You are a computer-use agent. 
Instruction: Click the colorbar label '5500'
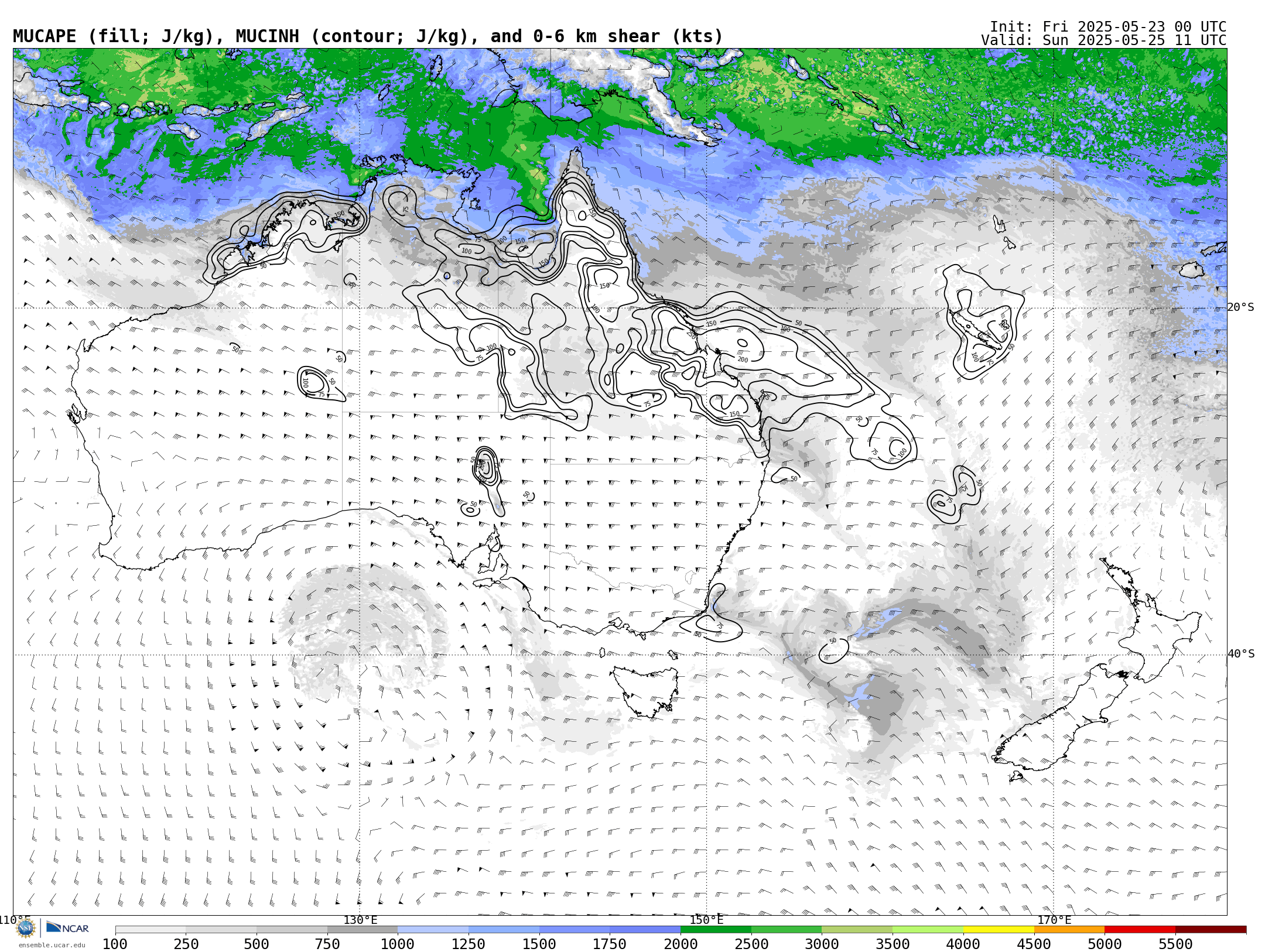click(1175, 944)
